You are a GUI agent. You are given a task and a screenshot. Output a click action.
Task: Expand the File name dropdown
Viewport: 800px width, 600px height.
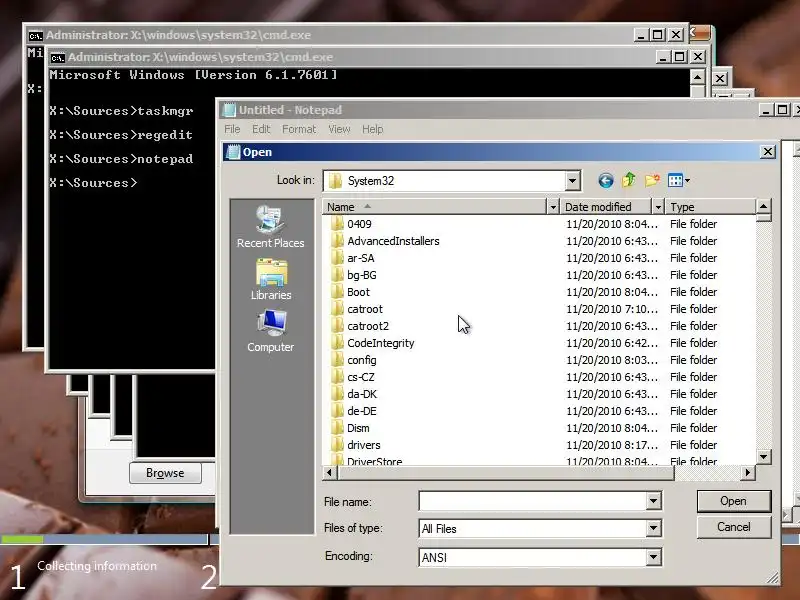coord(653,501)
